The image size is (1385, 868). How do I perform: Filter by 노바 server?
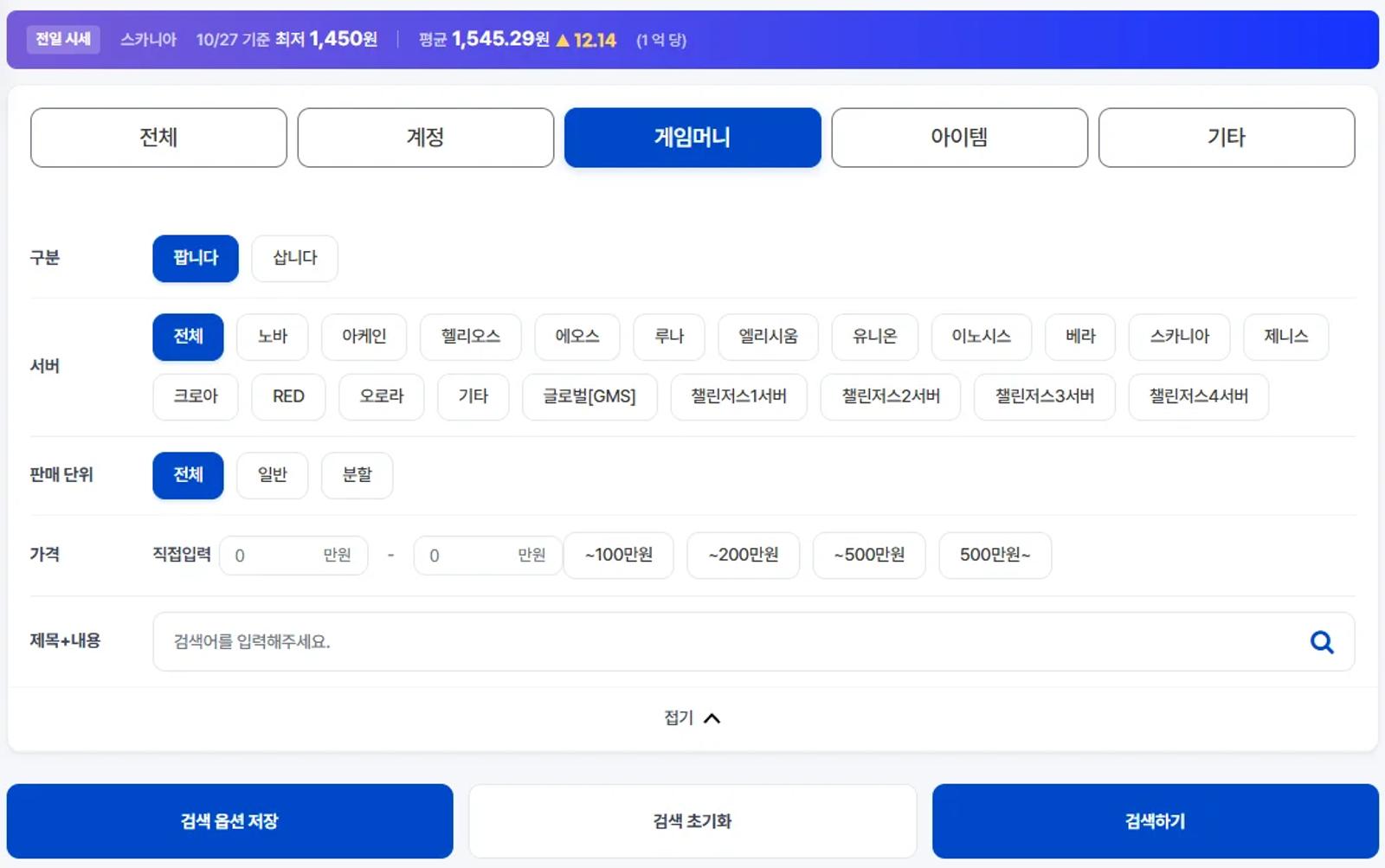click(273, 337)
